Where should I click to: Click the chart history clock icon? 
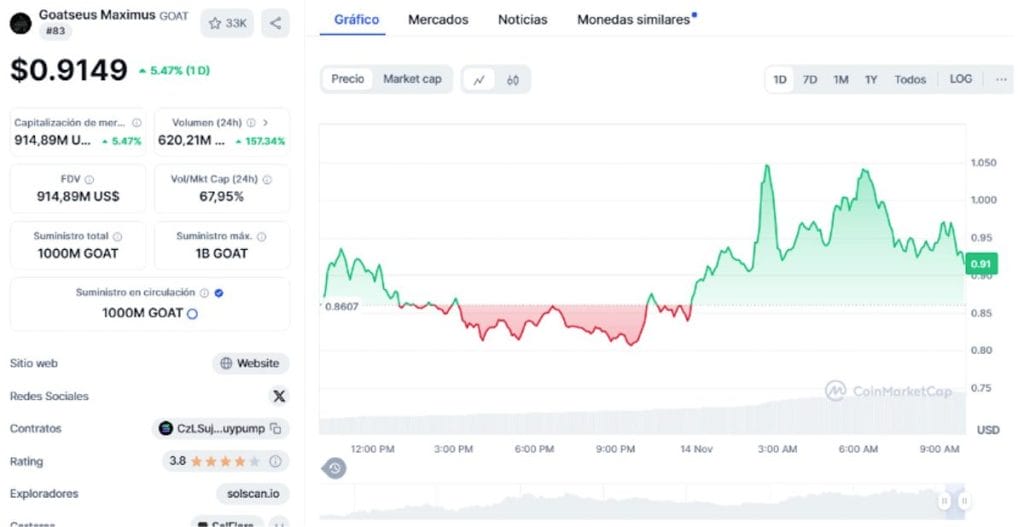point(334,468)
